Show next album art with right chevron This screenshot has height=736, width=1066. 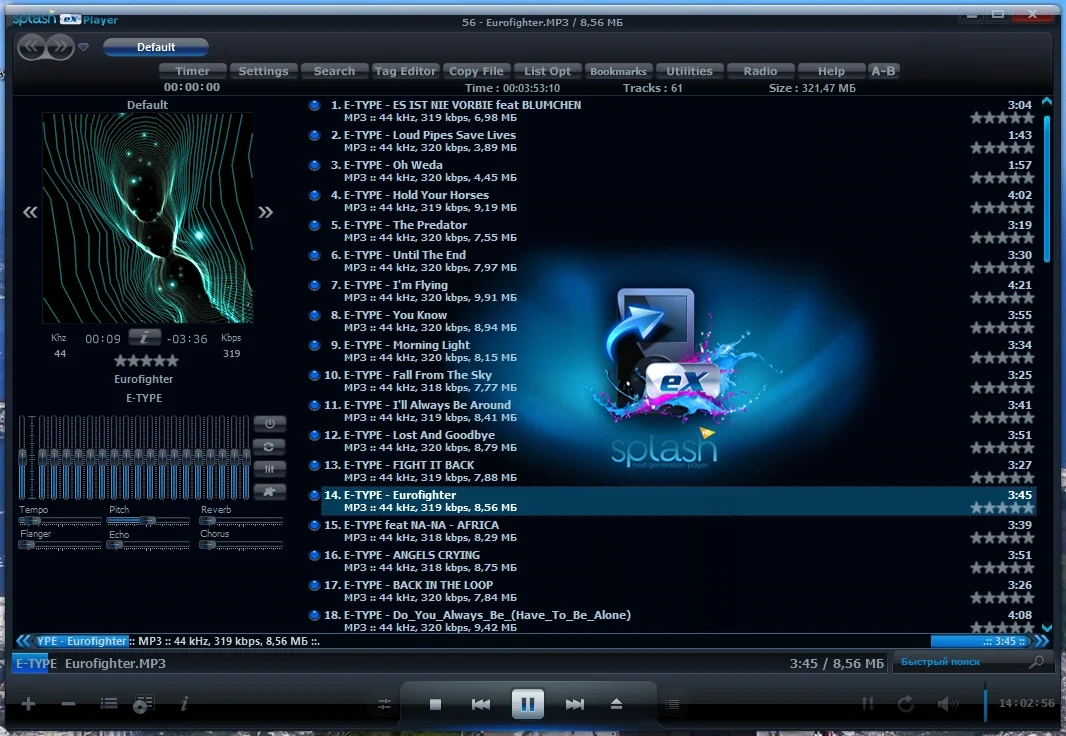coord(266,212)
